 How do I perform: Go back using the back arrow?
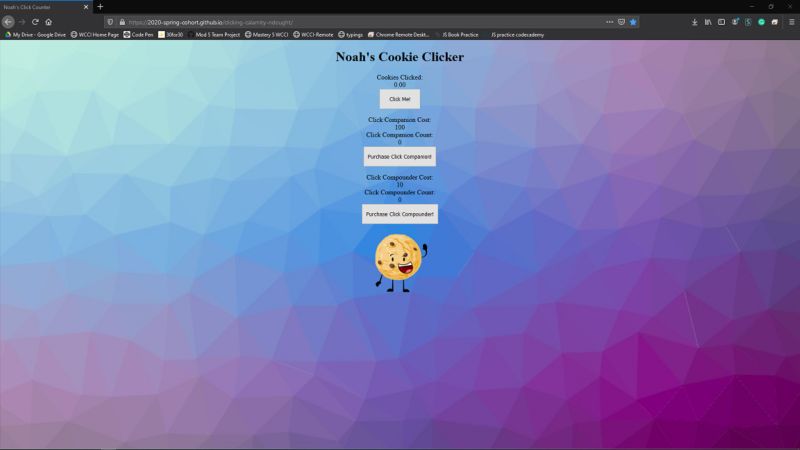(8, 22)
